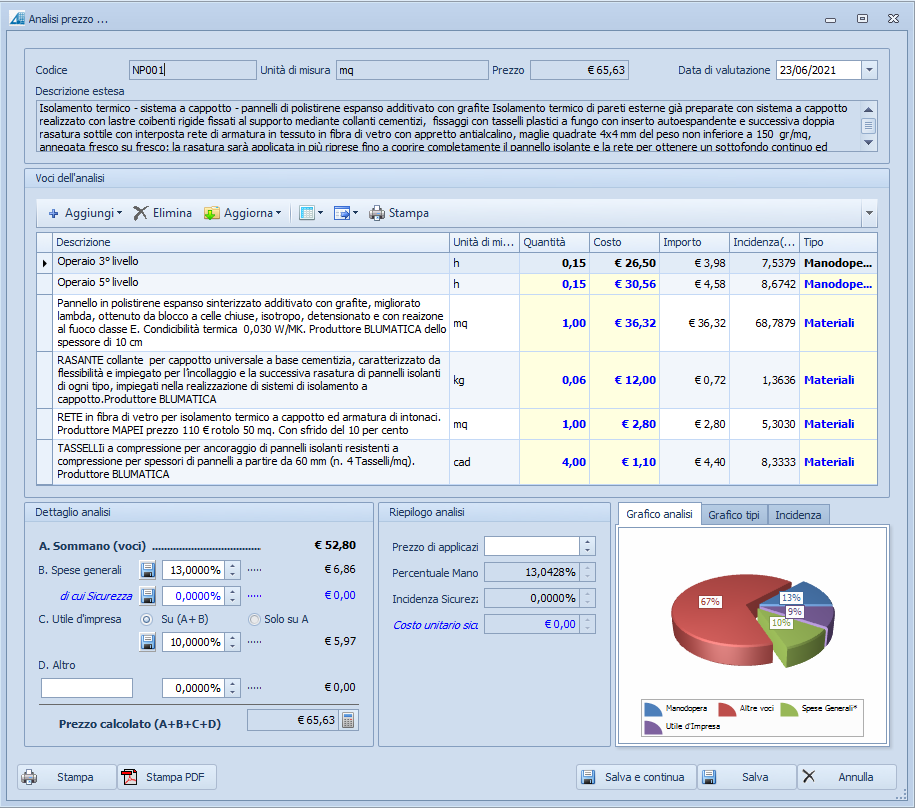Click the application logo in title bar
The height and width of the screenshot is (808, 915).
point(18,19)
